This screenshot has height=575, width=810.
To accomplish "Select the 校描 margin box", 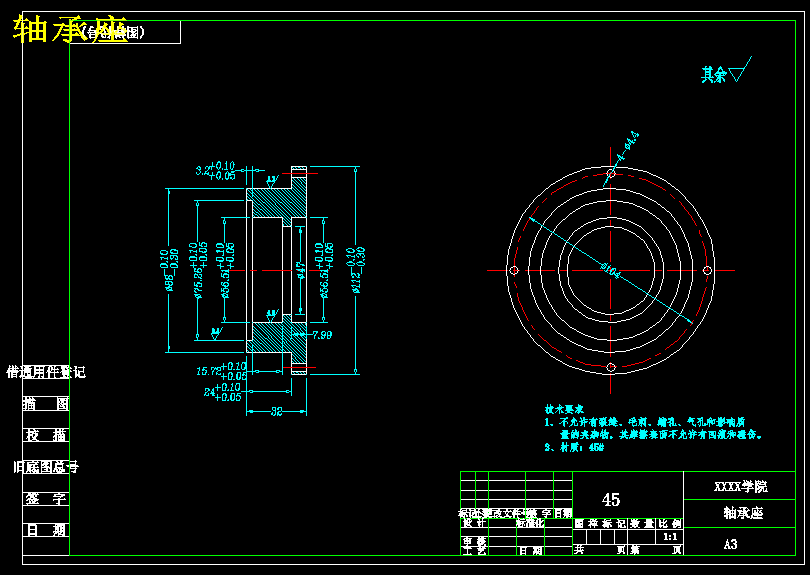I will [46, 435].
